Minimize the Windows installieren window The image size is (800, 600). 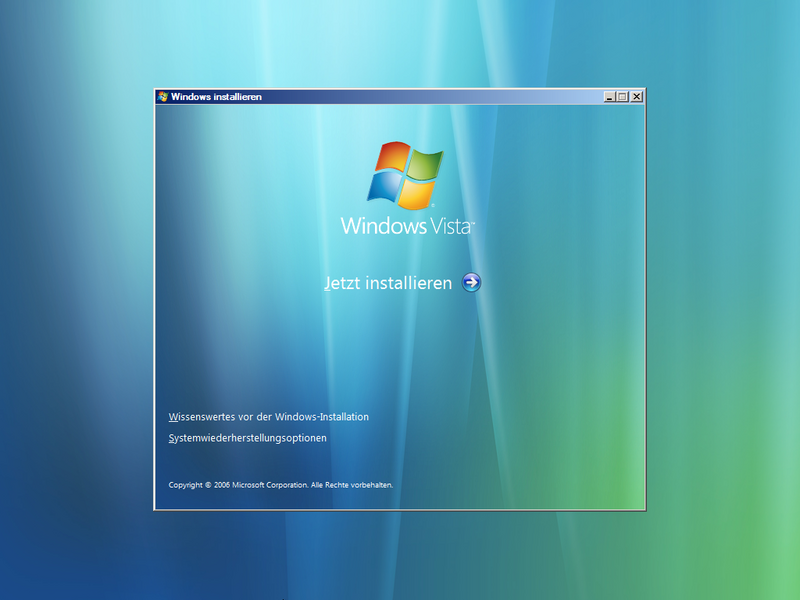609,96
